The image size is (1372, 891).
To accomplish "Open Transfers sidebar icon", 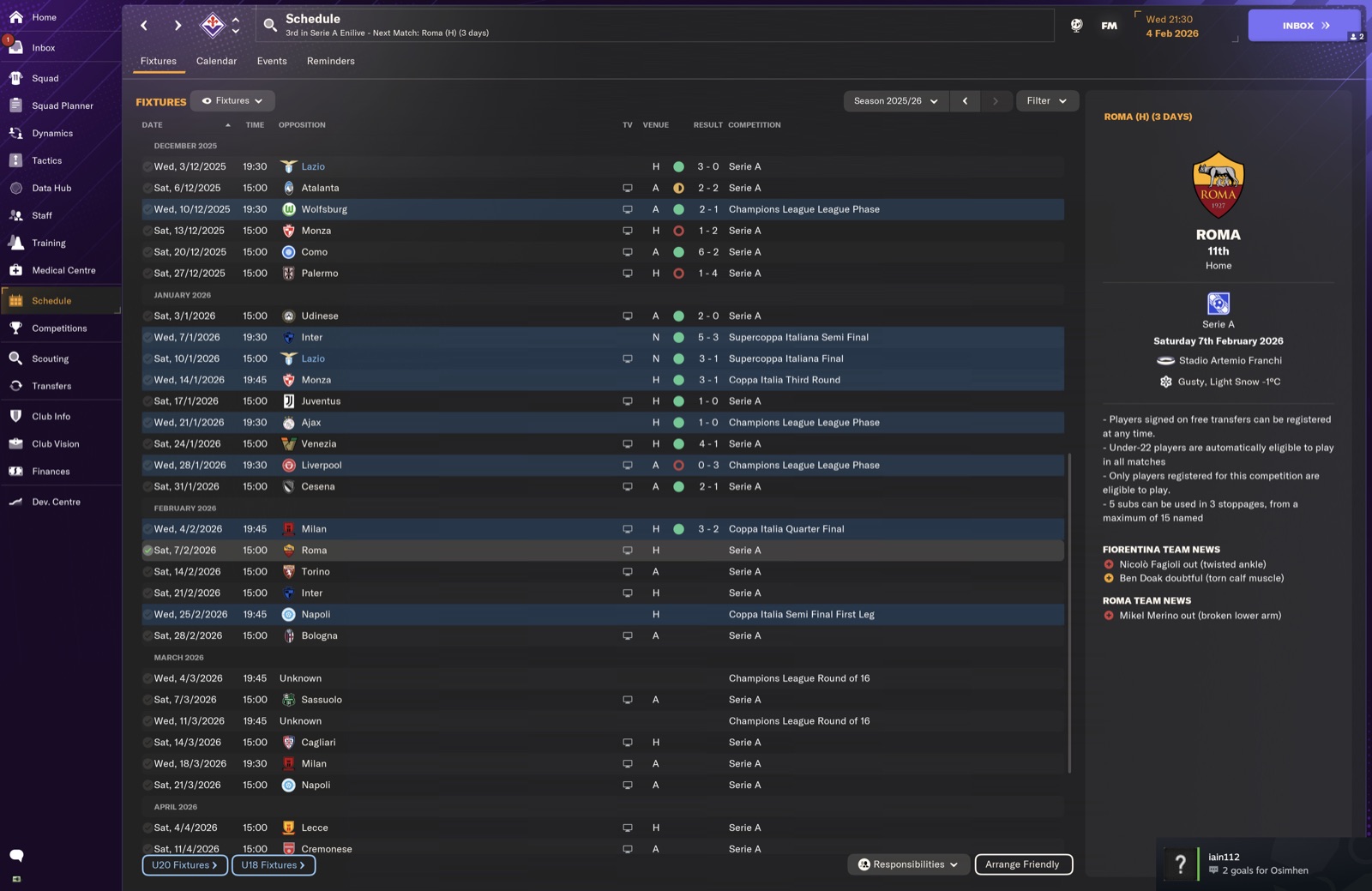I will pos(15,386).
